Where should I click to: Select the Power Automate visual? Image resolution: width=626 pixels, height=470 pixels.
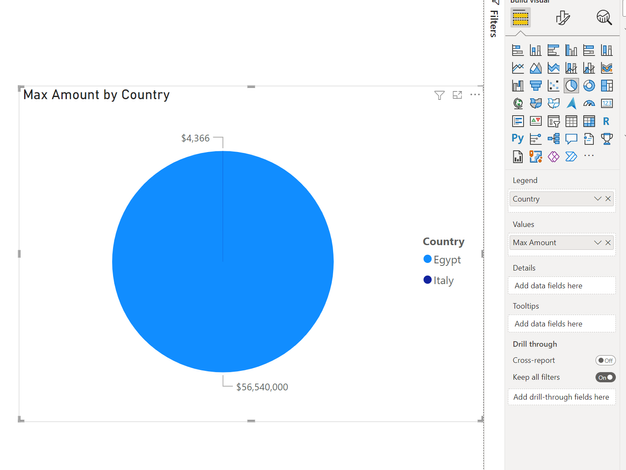(x=571, y=157)
